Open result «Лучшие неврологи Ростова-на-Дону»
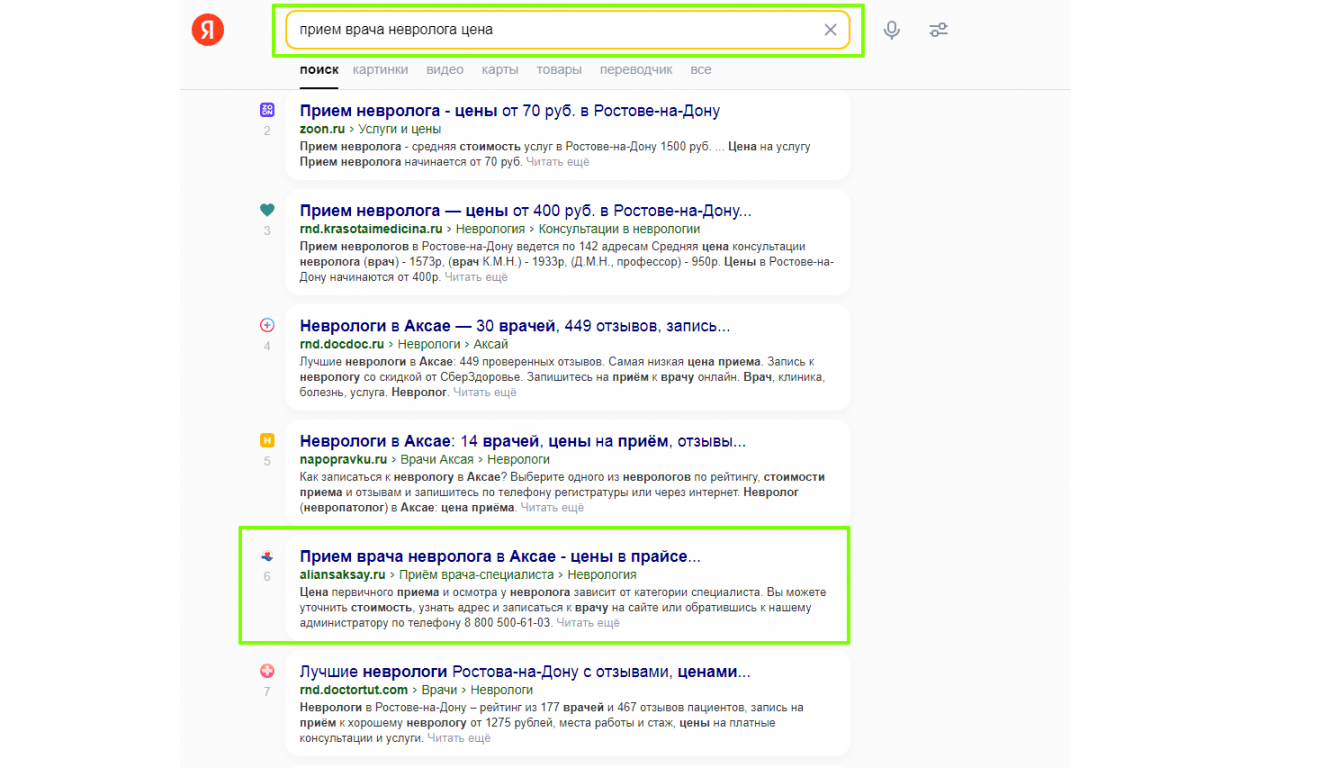The height and width of the screenshot is (768, 1340). [525, 672]
